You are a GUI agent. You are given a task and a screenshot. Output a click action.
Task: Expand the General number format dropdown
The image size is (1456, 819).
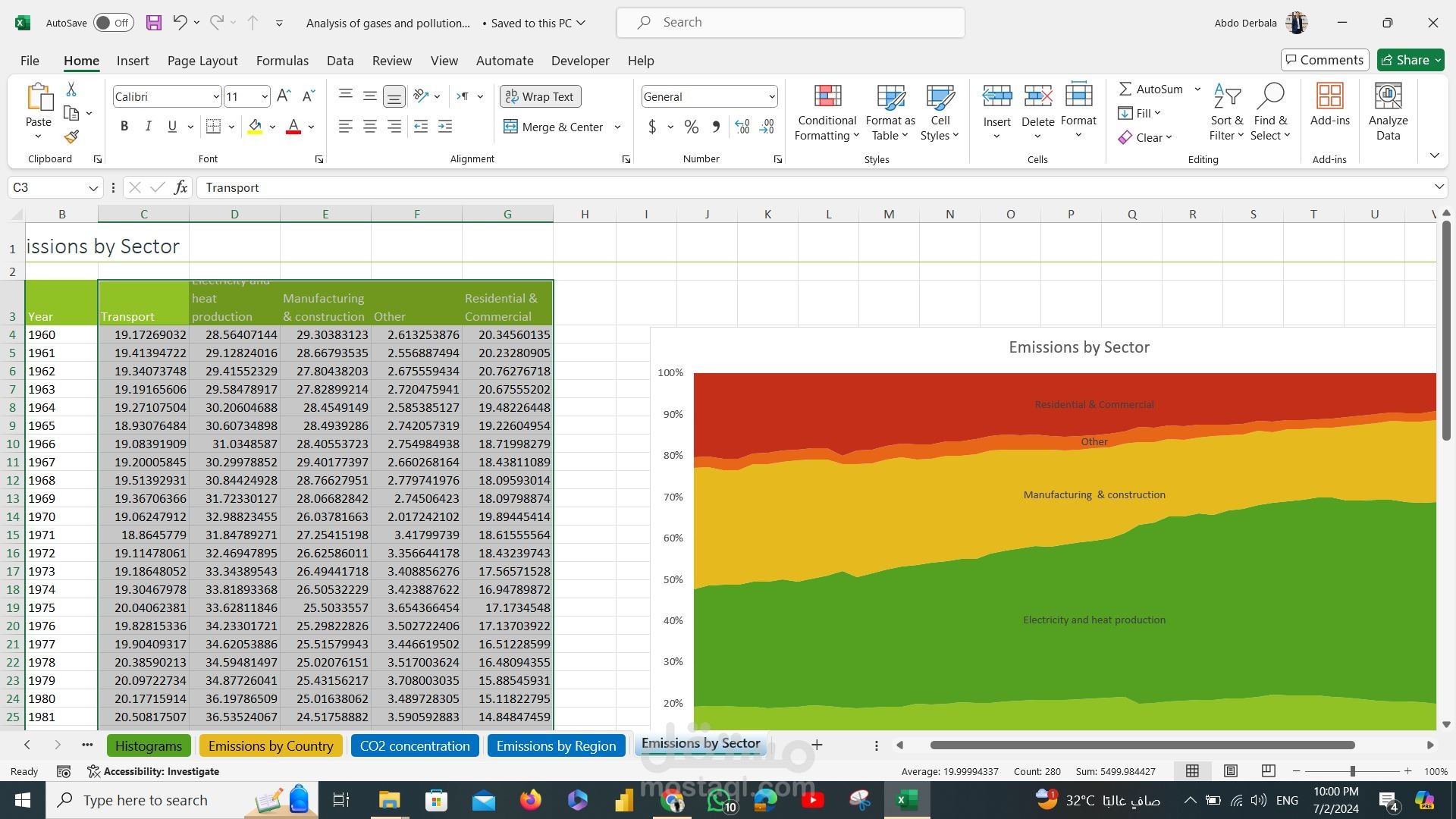[771, 96]
